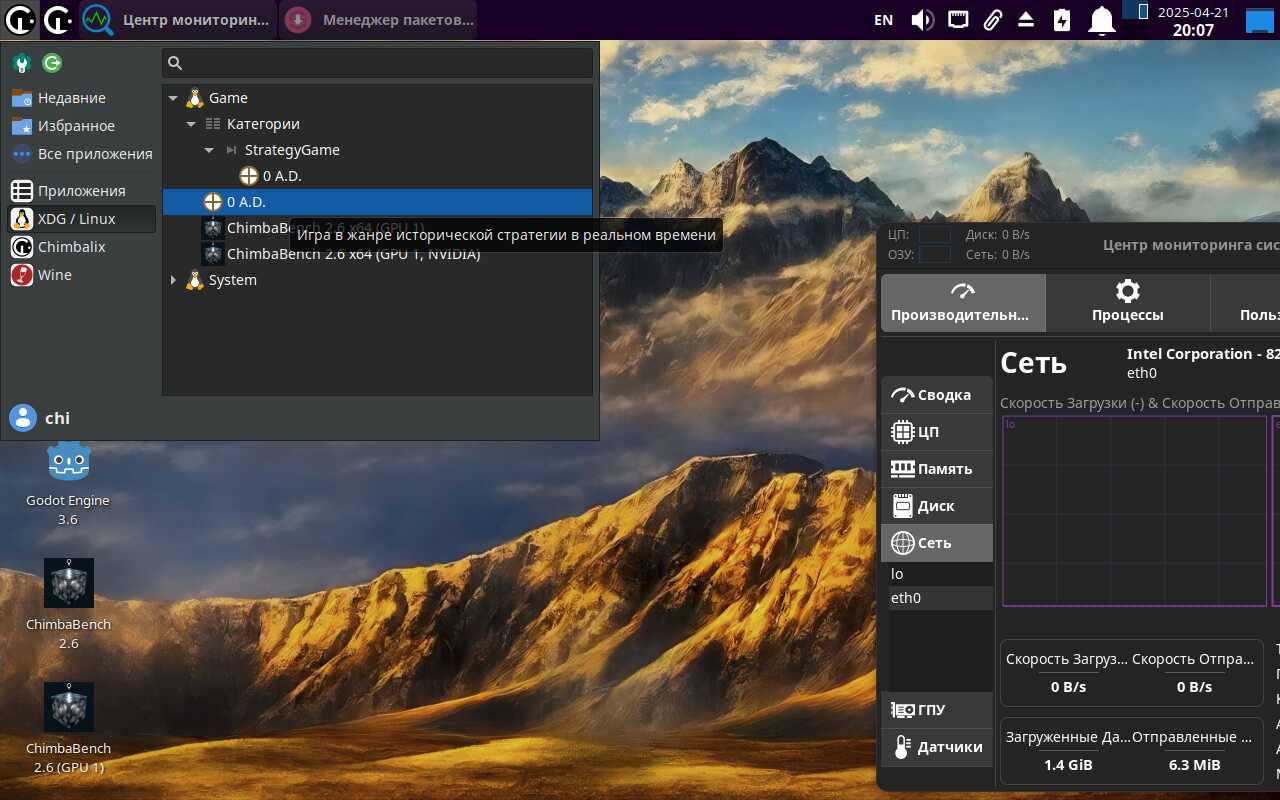Launch Godot Engine 3.6 desktop icon
This screenshot has width=1280, height=800.
coord(68,485)
